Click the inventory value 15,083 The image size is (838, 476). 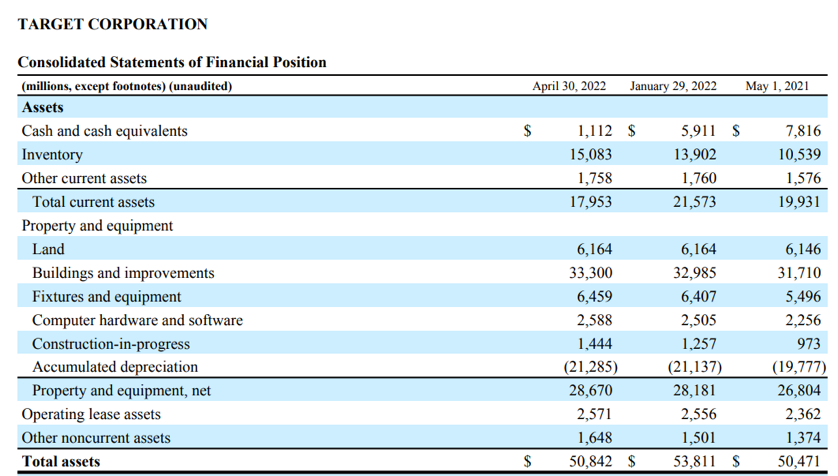point(591,154)
